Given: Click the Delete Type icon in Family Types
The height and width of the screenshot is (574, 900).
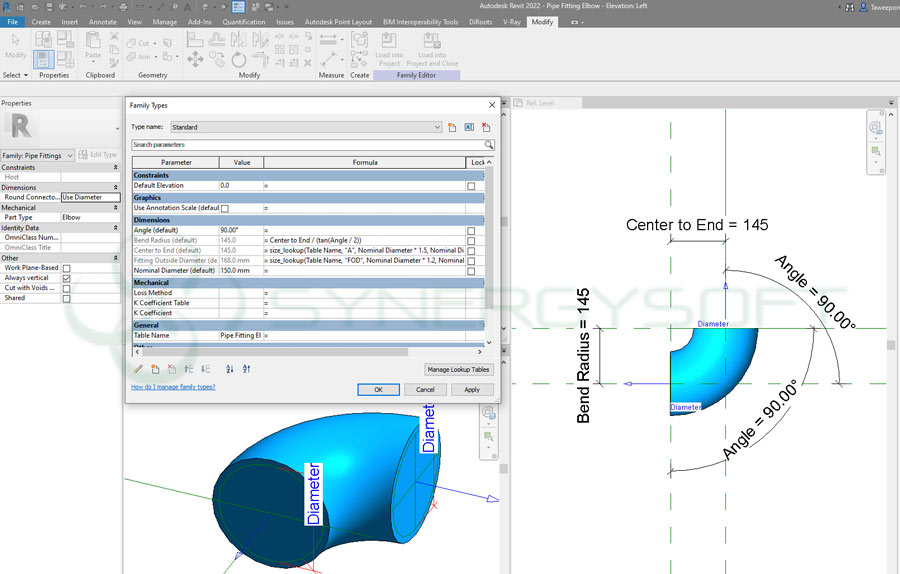Looking at the screenshot, I should pos(486,128).
